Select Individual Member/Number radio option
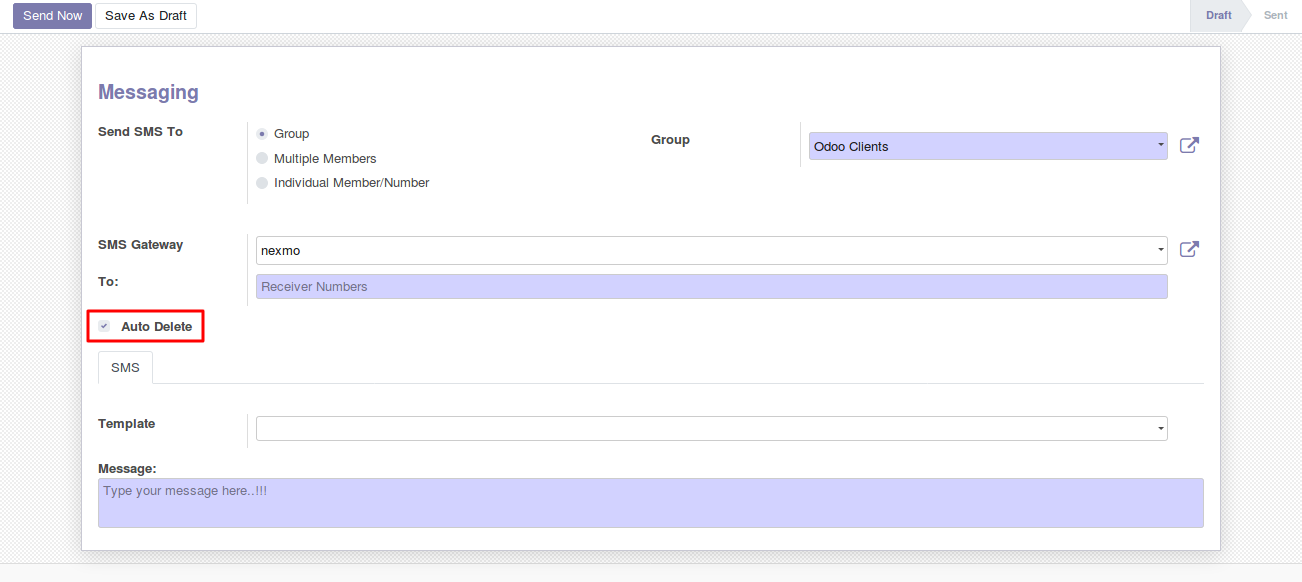Image resolution: width=1302 pixels, height=582 pixels. [x=262, y=183]
